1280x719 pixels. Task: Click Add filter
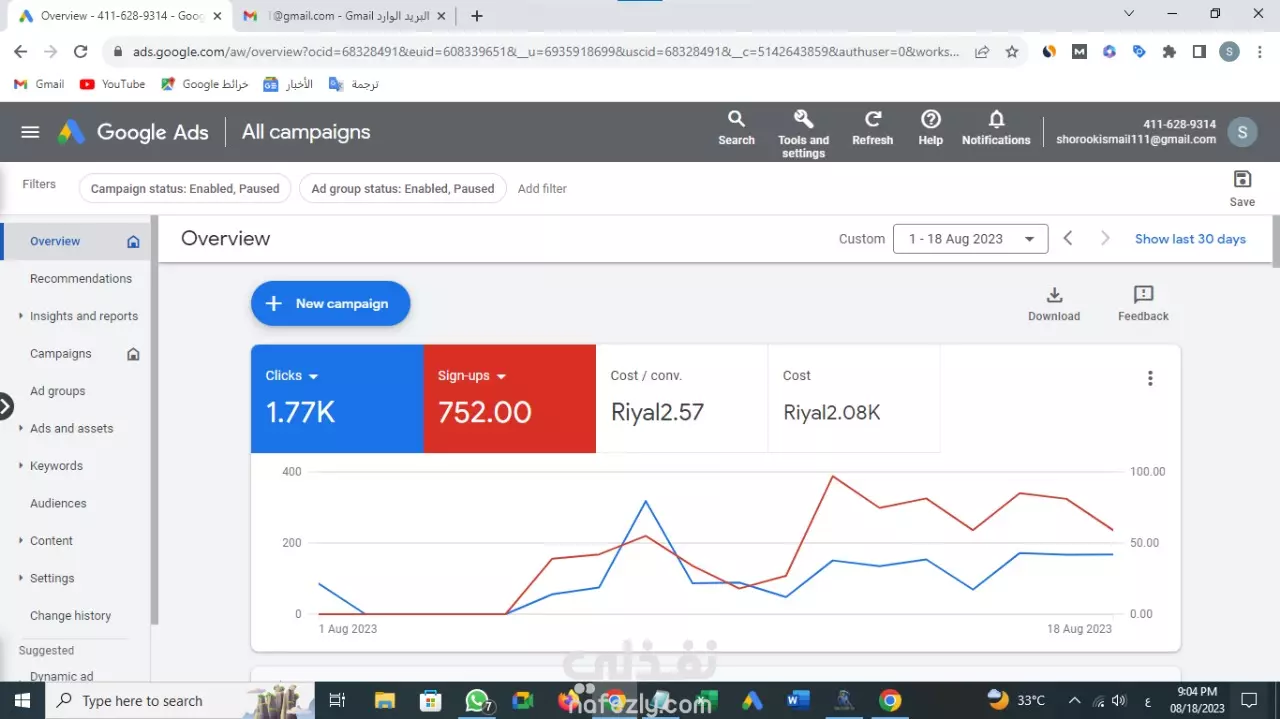542,188
